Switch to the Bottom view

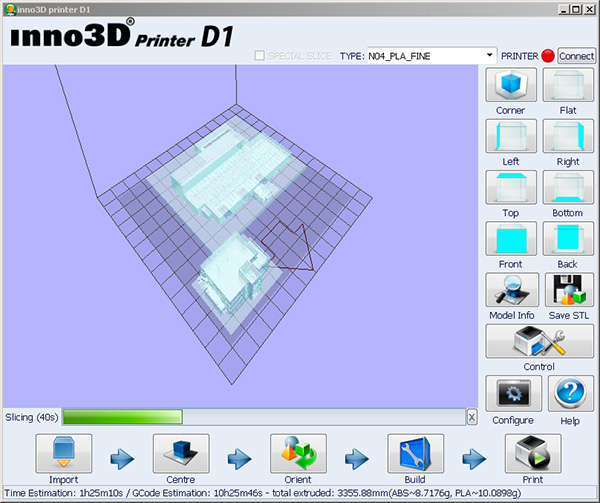pos(568,187)
